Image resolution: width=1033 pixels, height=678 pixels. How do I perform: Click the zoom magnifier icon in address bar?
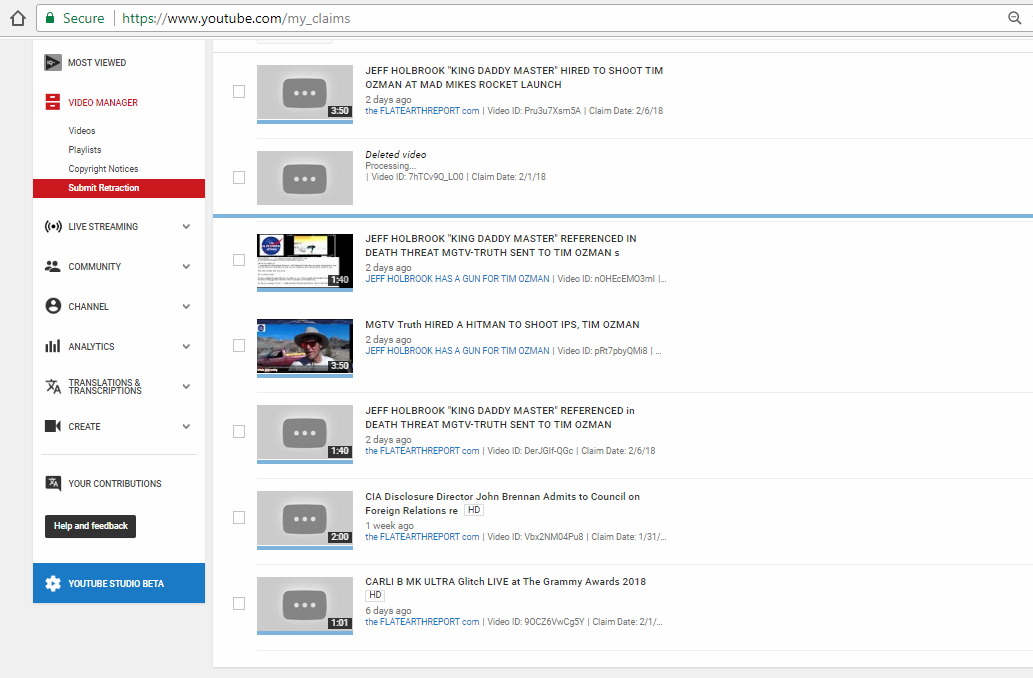click(1015, 18)
